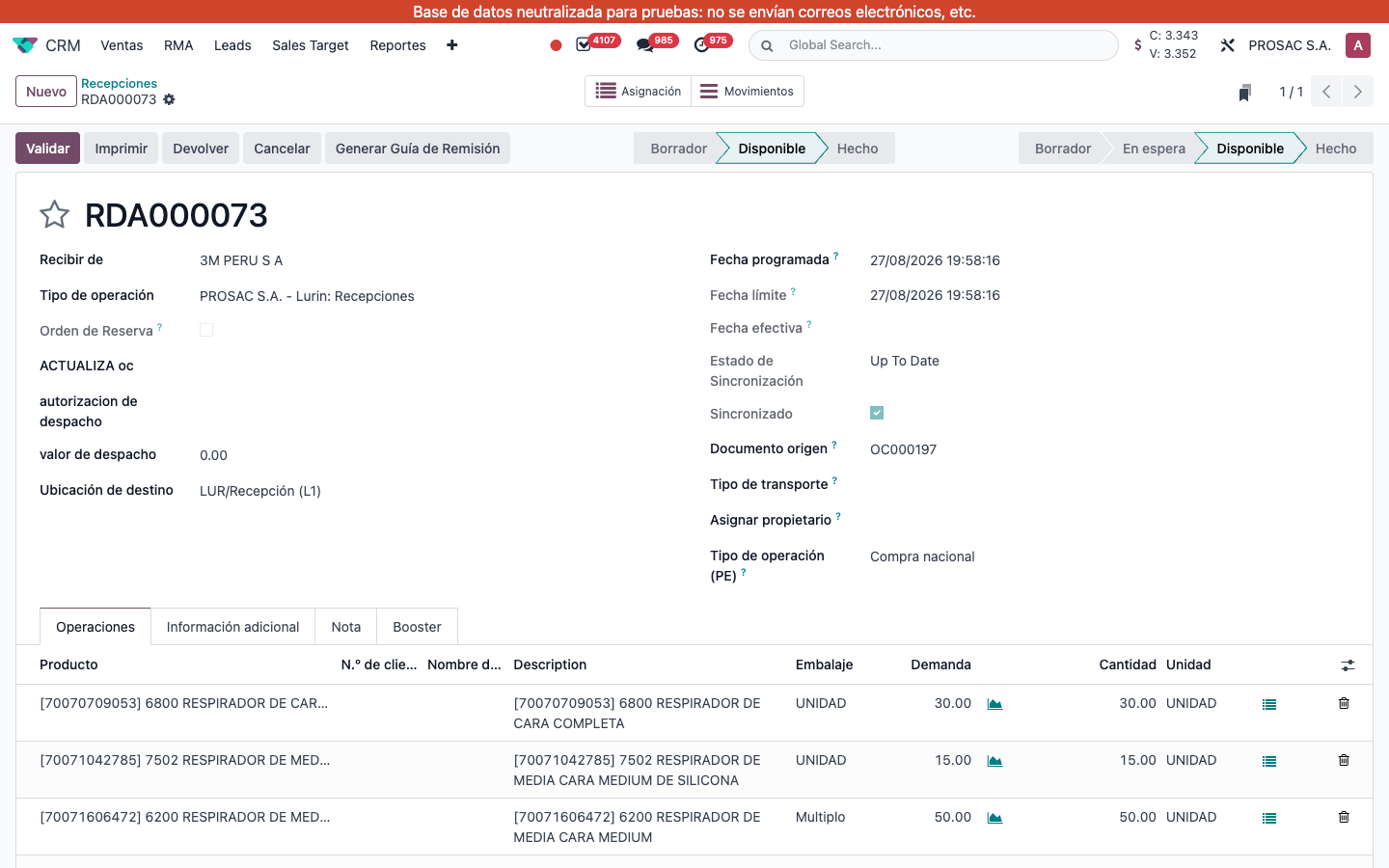Create a new record with Nuevo
Viewport: 1389px width, 868px height.
pyautogui.click(x=46, y=92)
